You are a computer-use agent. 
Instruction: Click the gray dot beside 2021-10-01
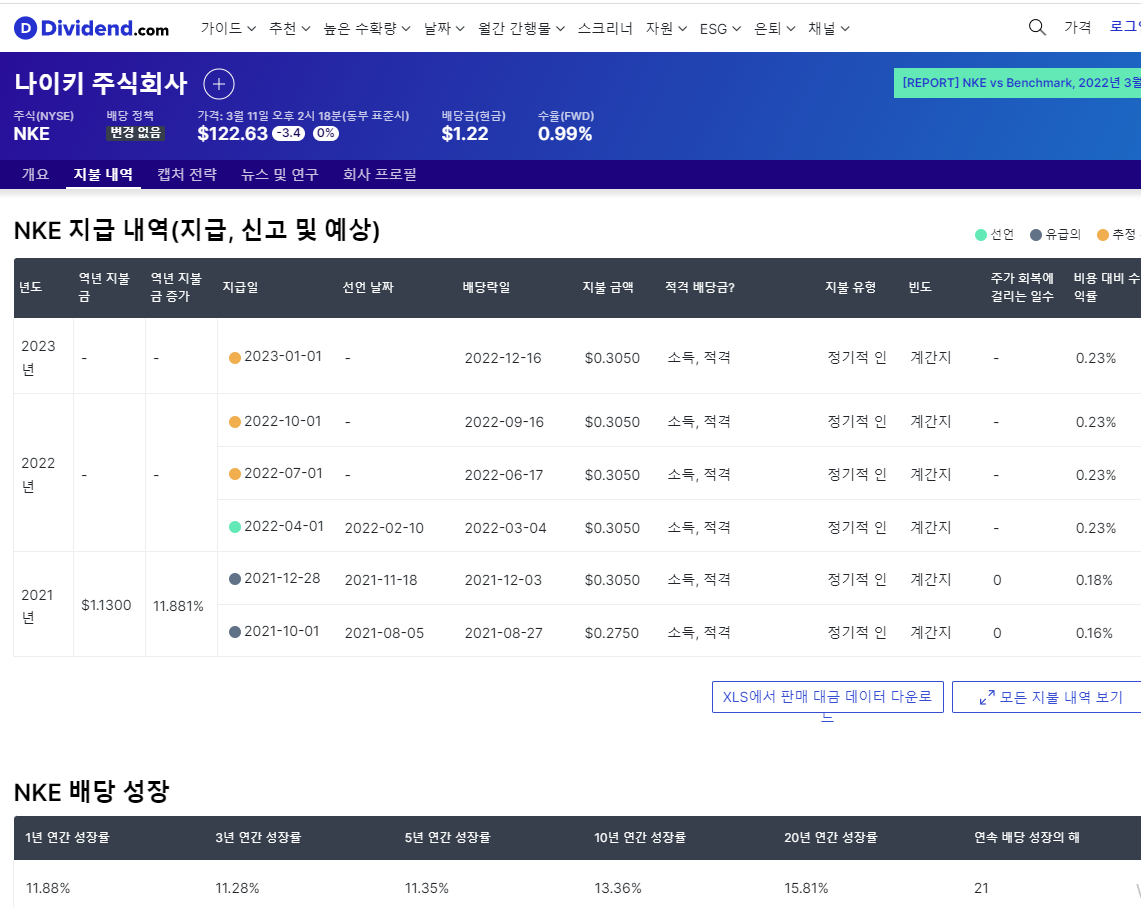[x=235, y=632]
